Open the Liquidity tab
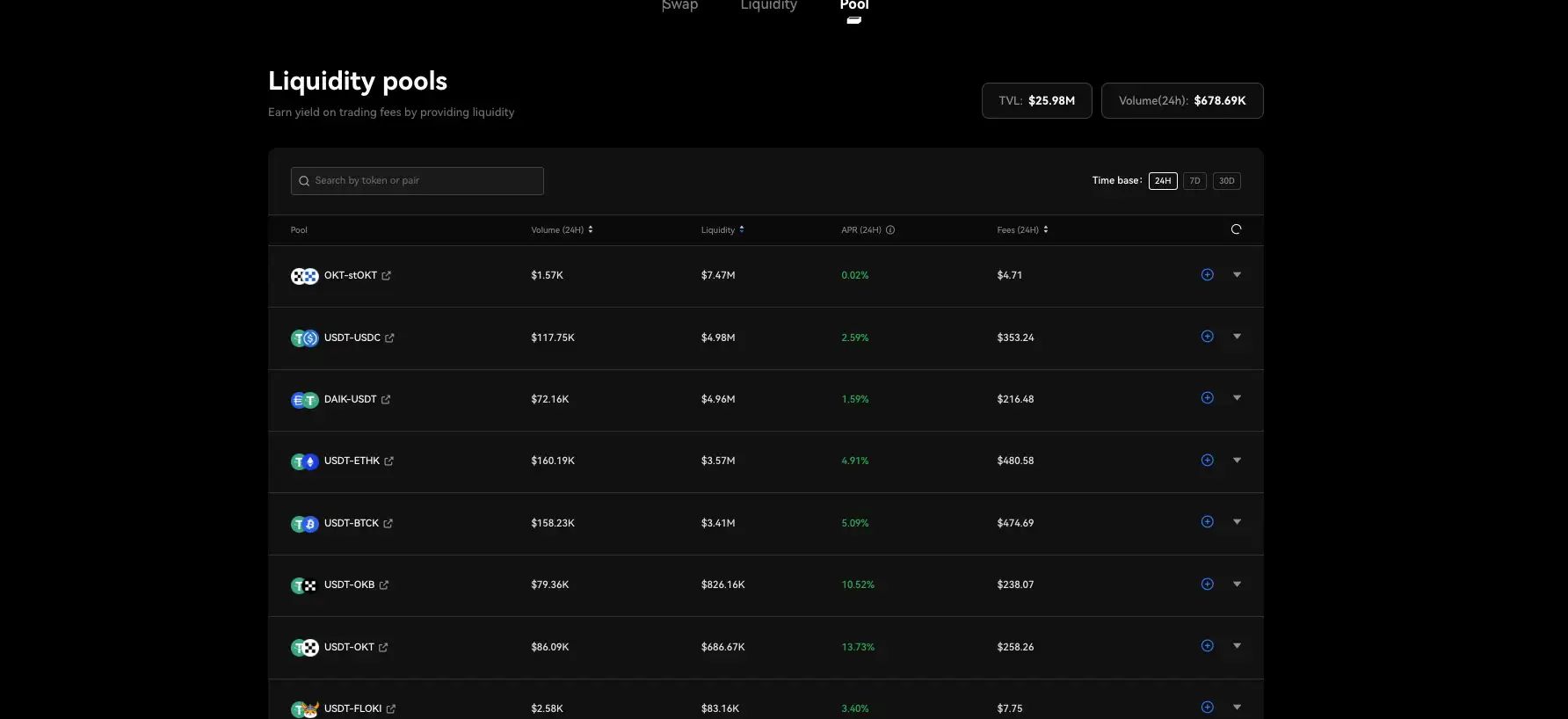This screenshot has width=1568, height=719. pyautogui.click(x=768, y=6)
